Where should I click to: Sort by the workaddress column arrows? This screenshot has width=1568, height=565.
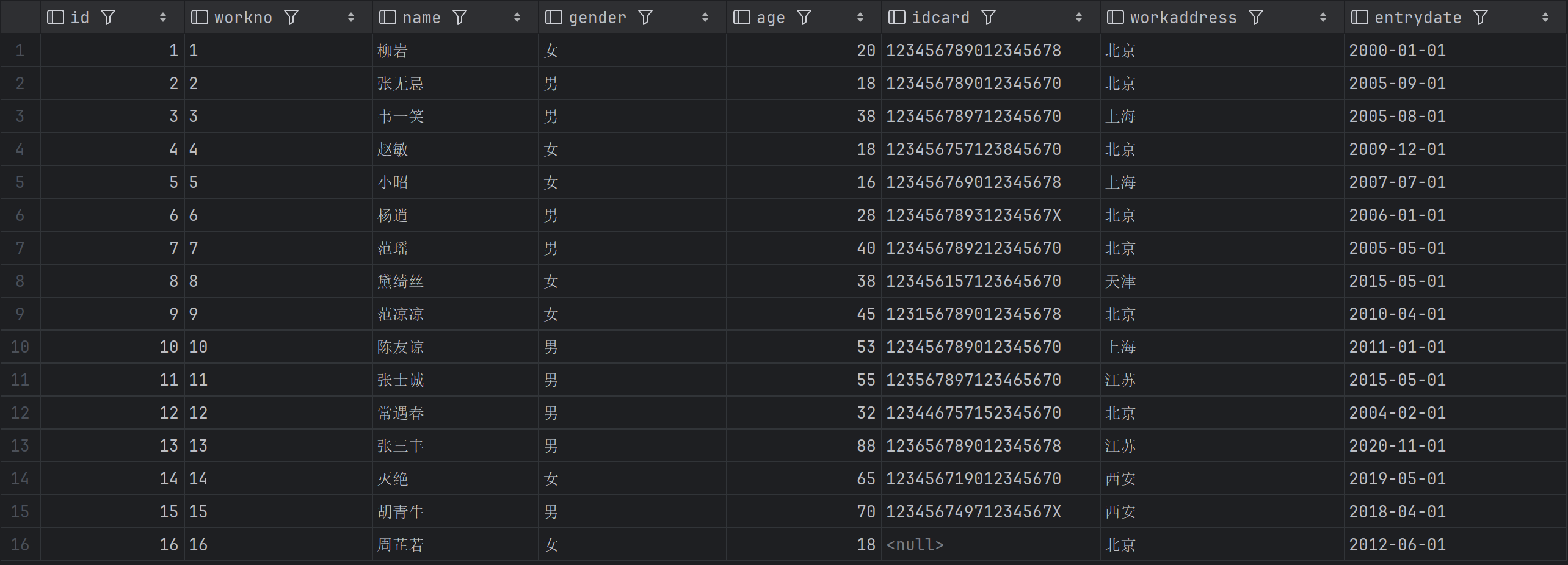point(1323,18)
